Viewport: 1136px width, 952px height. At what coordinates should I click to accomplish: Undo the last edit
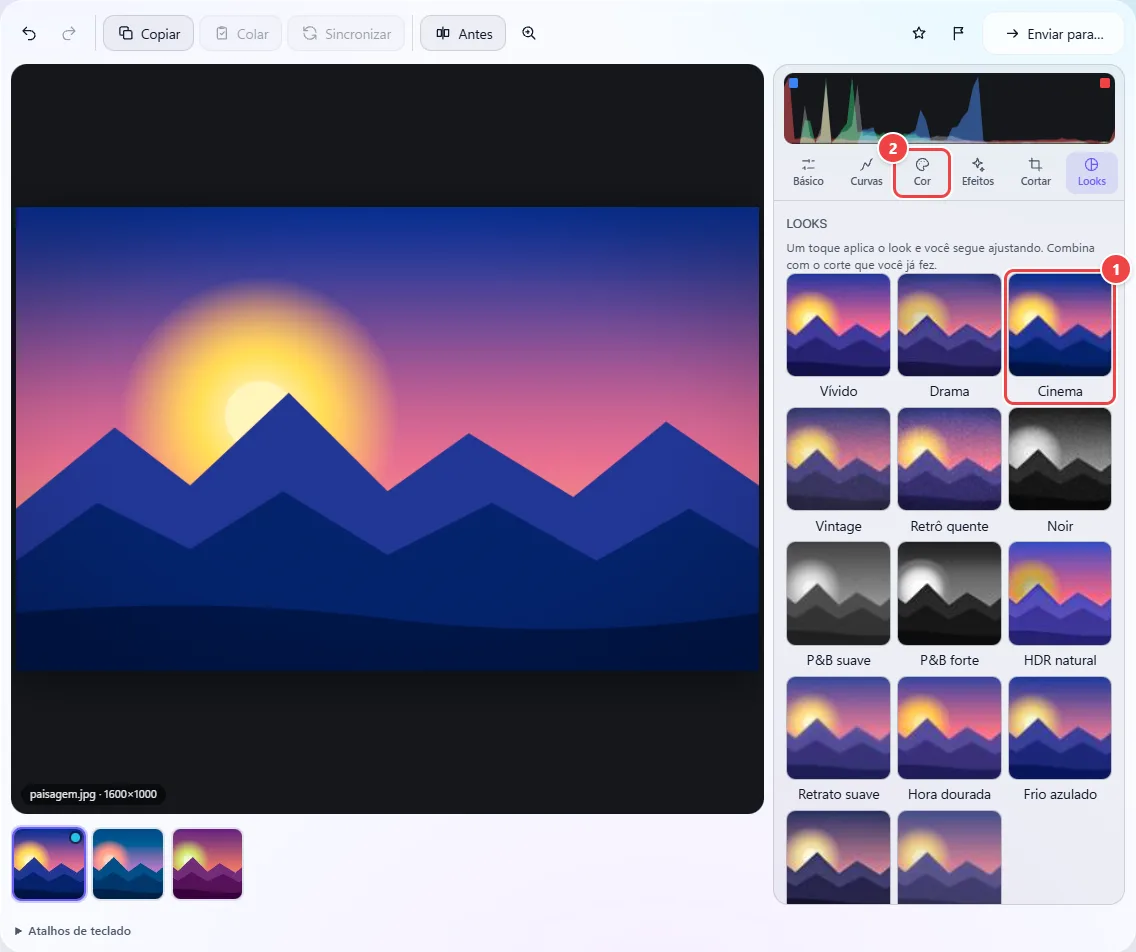tap(29, 33)
